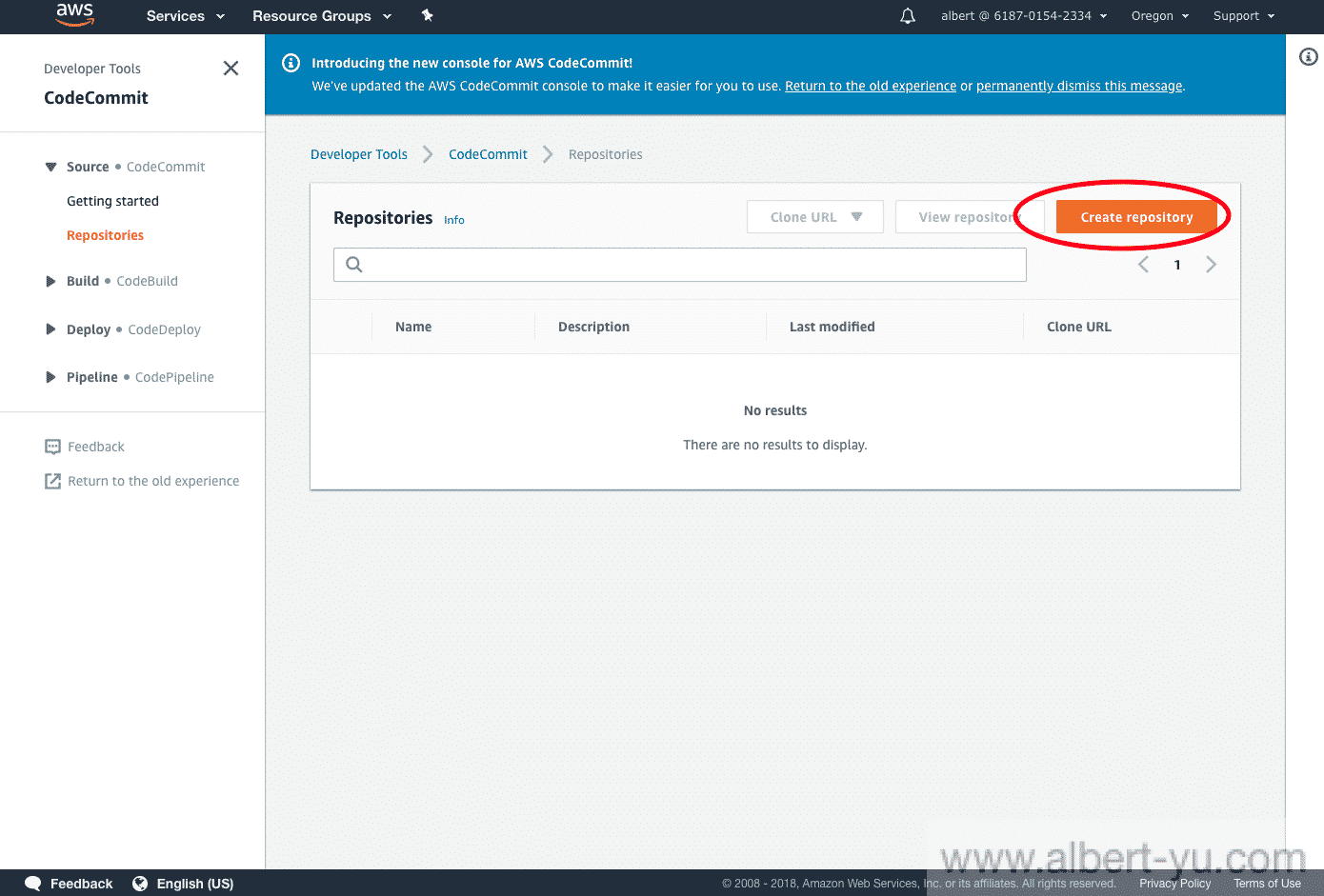Sort by Description column header
This screenshot has height=896, width=1324.
593,327
